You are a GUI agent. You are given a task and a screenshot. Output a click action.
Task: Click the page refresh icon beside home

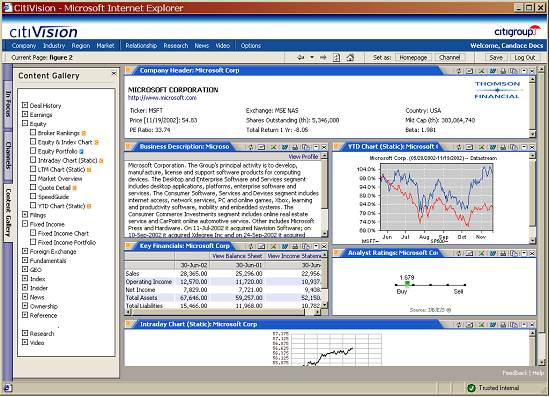[336, 58]
